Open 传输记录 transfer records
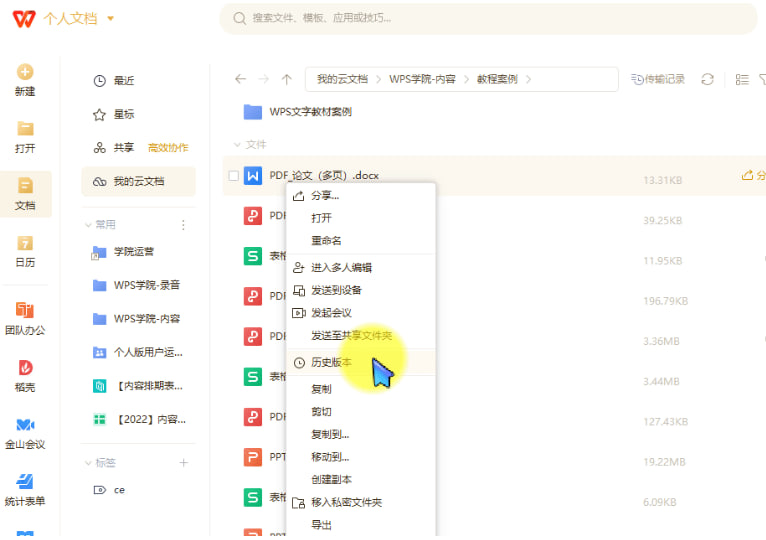 pos(658,79)
